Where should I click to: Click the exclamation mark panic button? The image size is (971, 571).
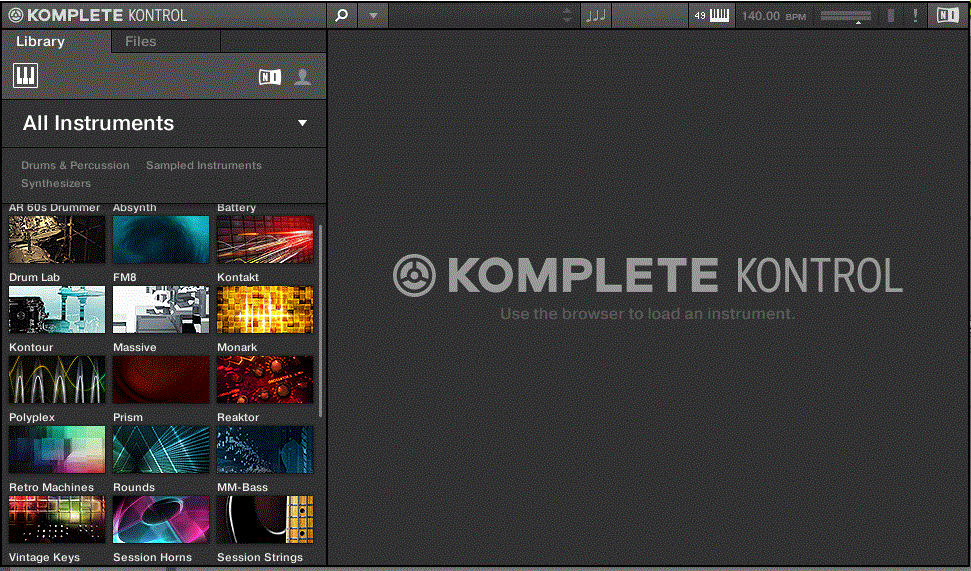pos(915,15)
